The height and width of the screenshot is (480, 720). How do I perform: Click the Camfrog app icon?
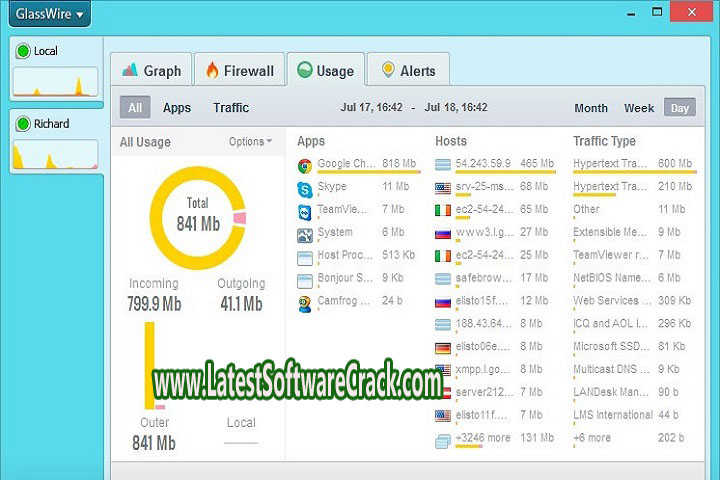[x=305, y=302]
